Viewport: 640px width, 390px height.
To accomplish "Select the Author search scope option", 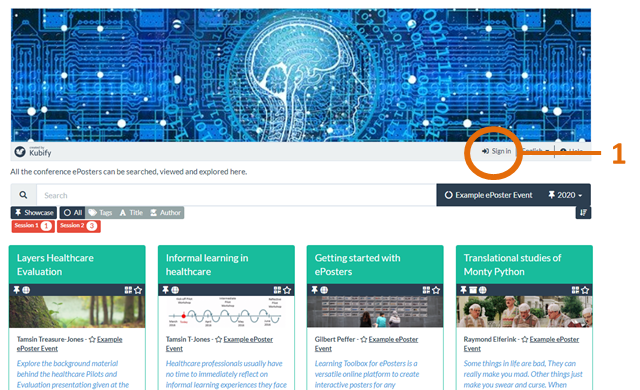I will (165, 213).
